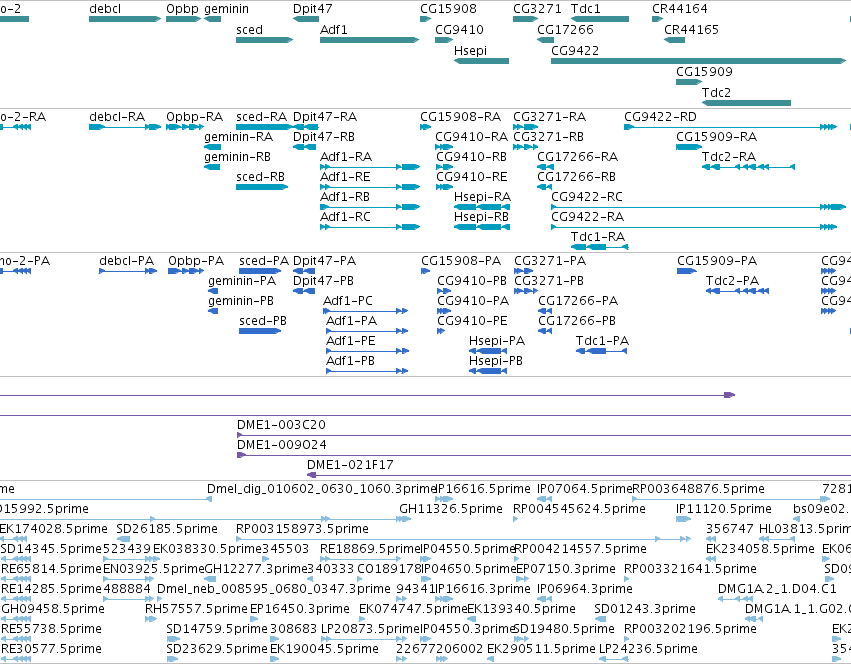851x664 pixels.
Task: Click the Hsepi-RA transcript label
Action: pos(482,197)
